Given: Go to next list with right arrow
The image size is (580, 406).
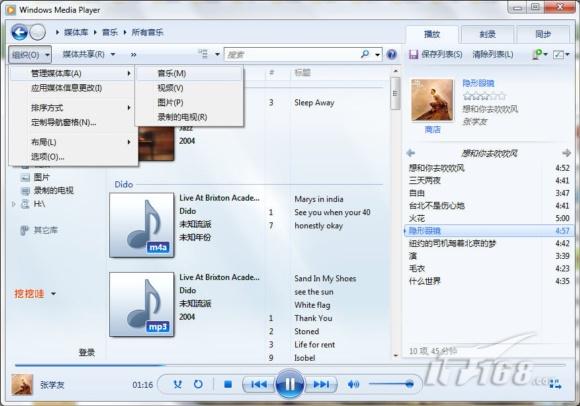Looking at the screenshot, I should click(x=566, y=153).
